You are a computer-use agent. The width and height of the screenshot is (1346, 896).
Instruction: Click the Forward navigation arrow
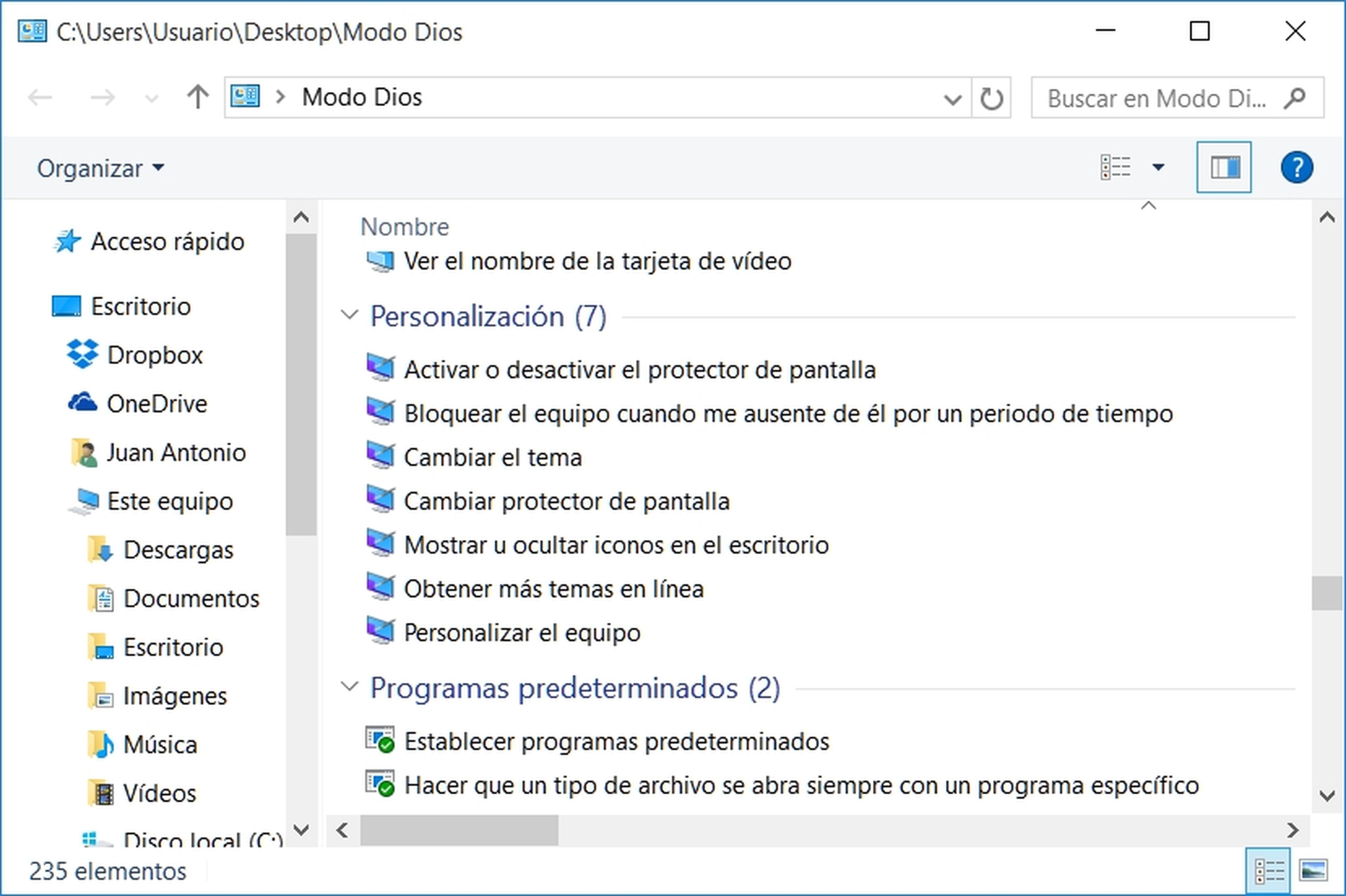point(102,98)
